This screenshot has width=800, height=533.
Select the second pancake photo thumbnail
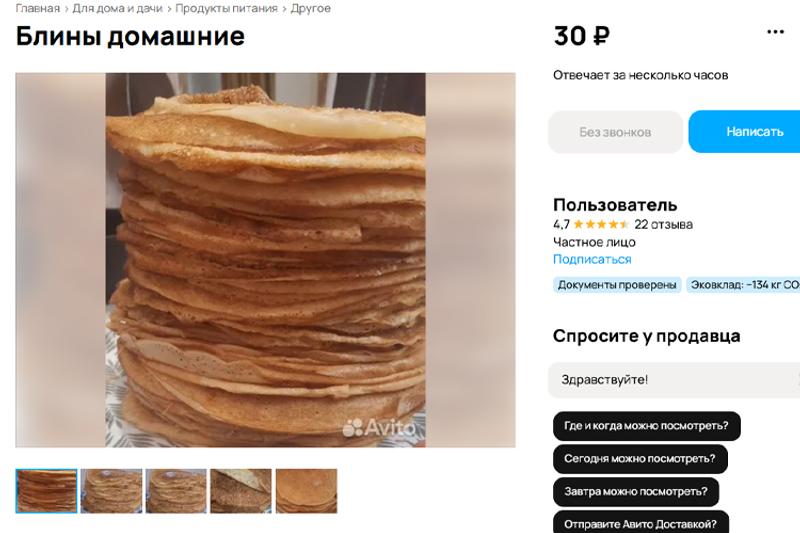(x=111, y=491)
